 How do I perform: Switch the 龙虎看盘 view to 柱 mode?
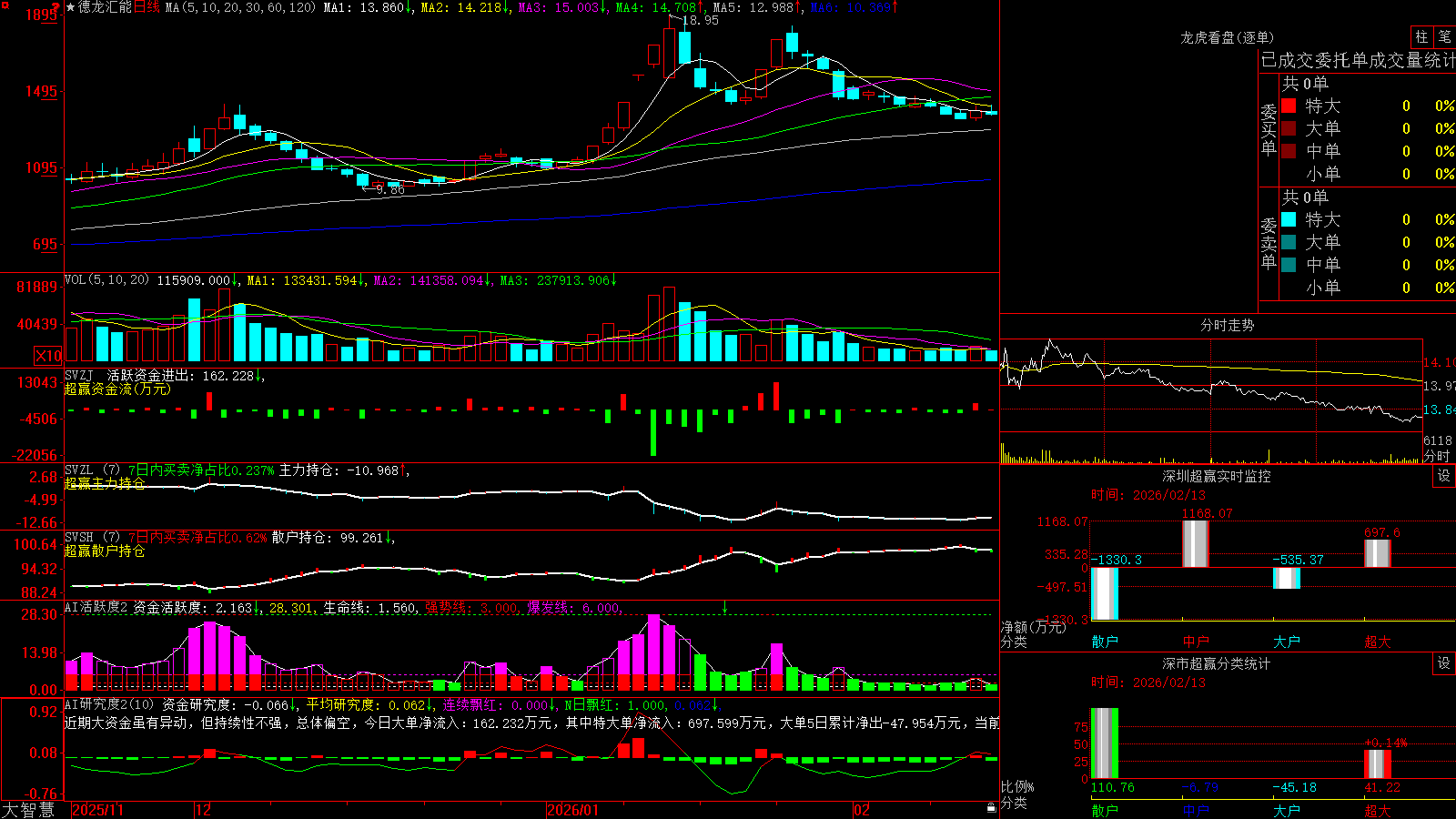(1421, 36)
